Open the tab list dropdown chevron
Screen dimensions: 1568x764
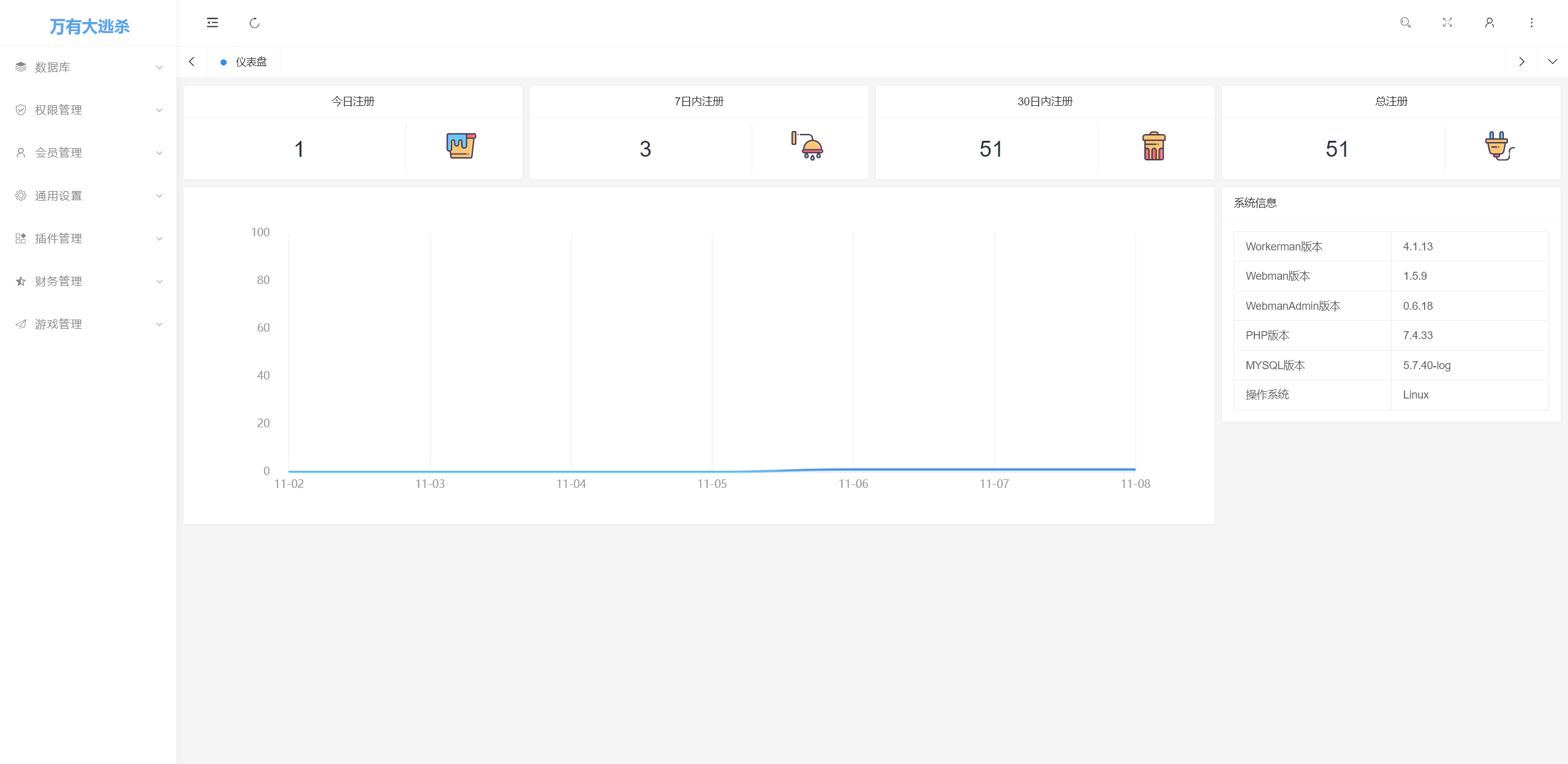coord(1552,62)
